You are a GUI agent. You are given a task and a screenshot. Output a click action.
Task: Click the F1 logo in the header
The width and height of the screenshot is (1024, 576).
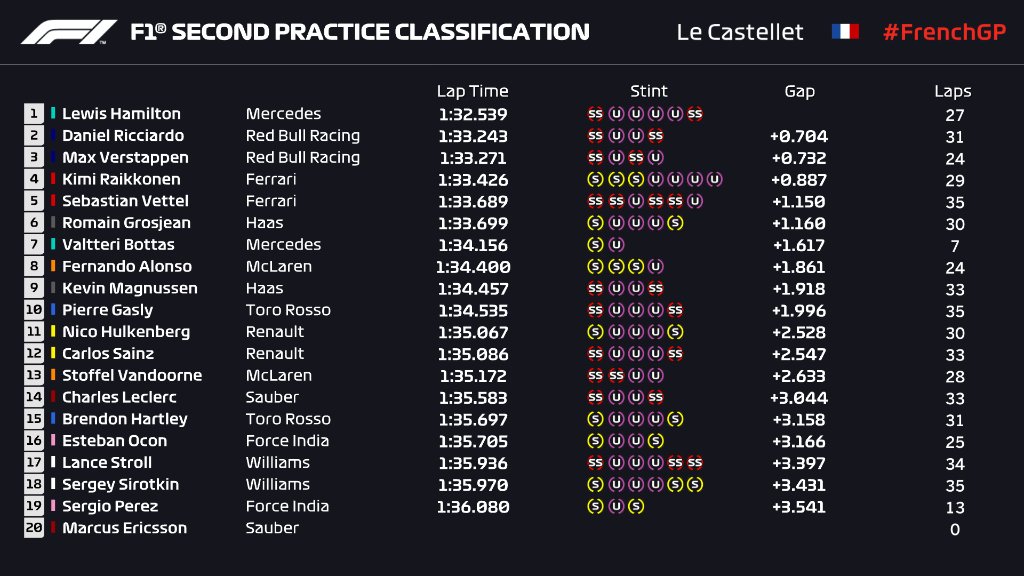(69, 32)
